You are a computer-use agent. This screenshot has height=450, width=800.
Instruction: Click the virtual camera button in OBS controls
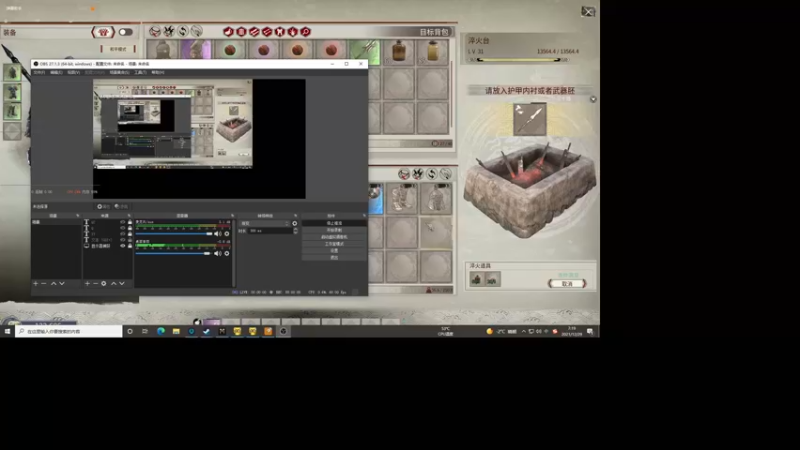coord(334,237)
